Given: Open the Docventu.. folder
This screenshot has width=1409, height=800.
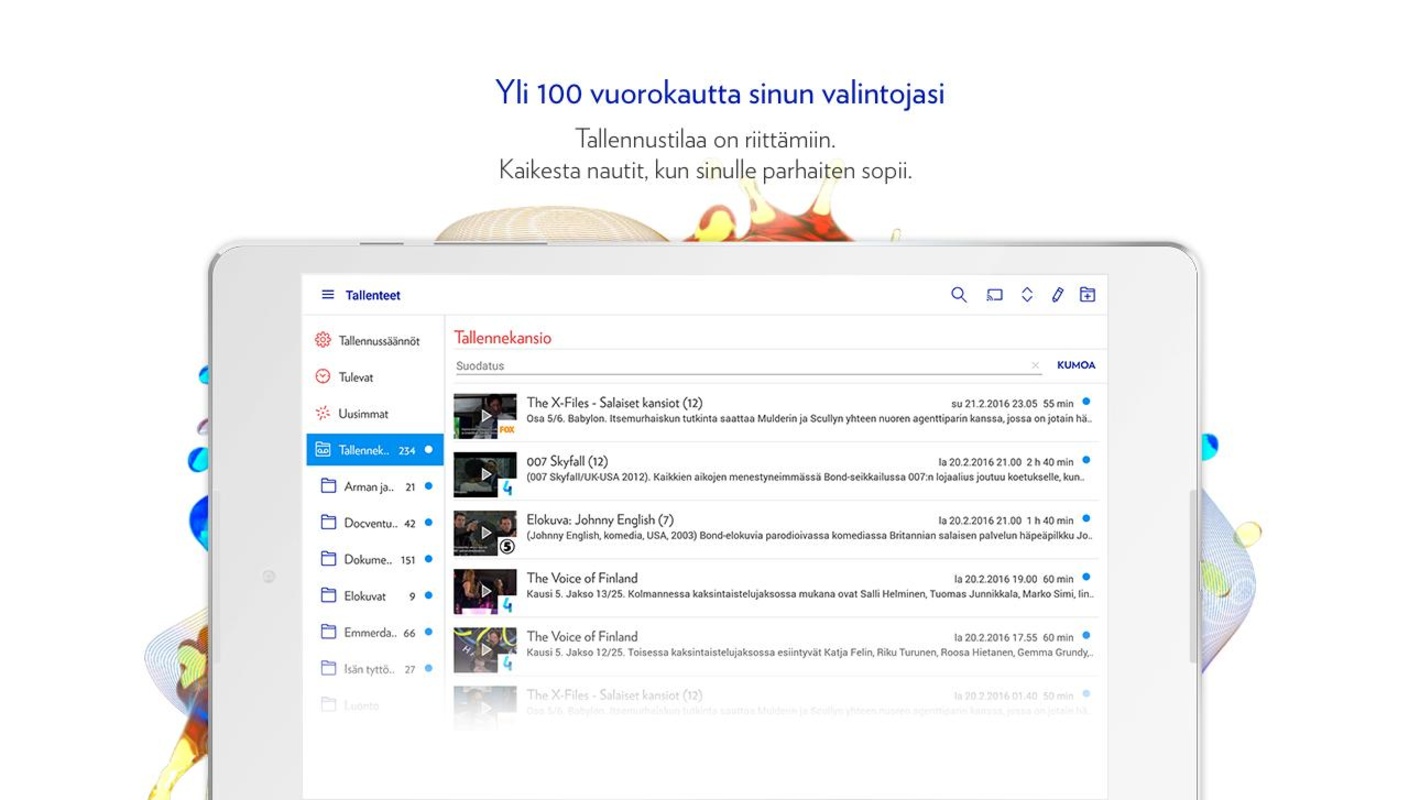Looking at the screenshot, I should coord(375,523).
